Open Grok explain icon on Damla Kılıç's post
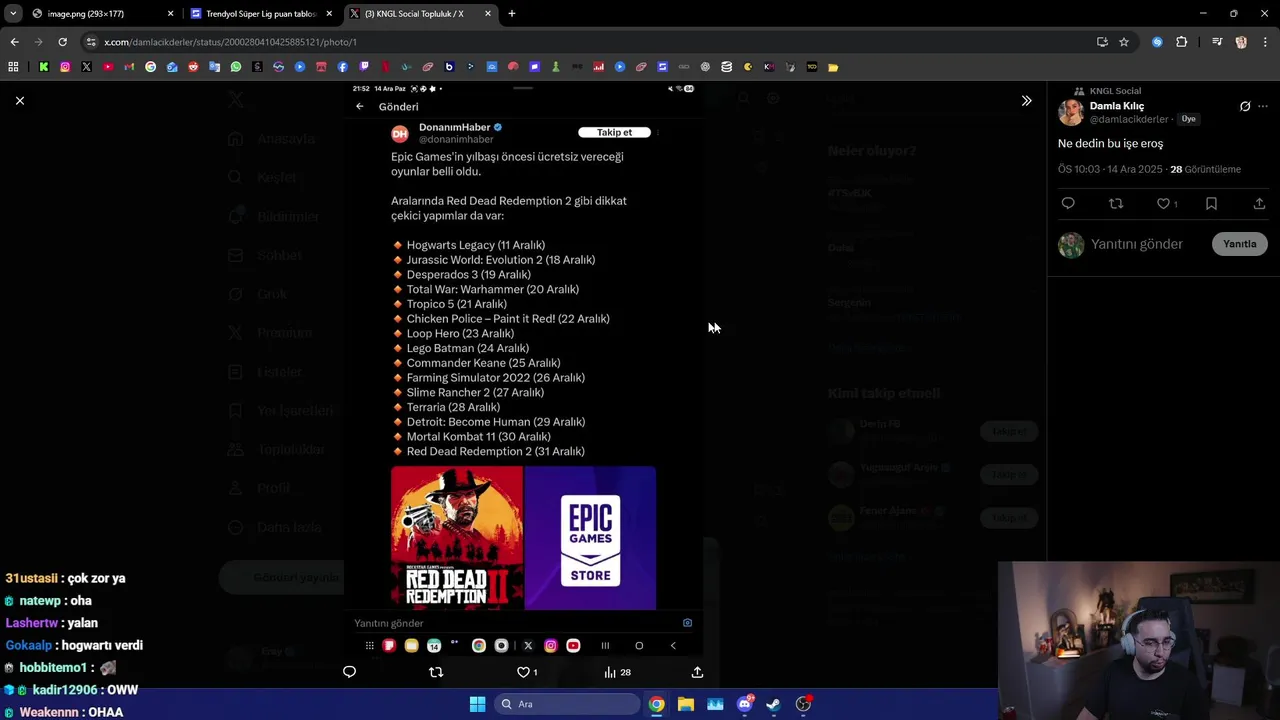The image size is (1280, 720). (1245, 106)
